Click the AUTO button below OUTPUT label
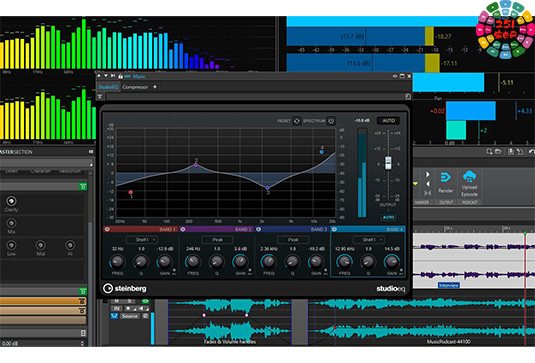The image size is (535, 363). pos(388,217)
